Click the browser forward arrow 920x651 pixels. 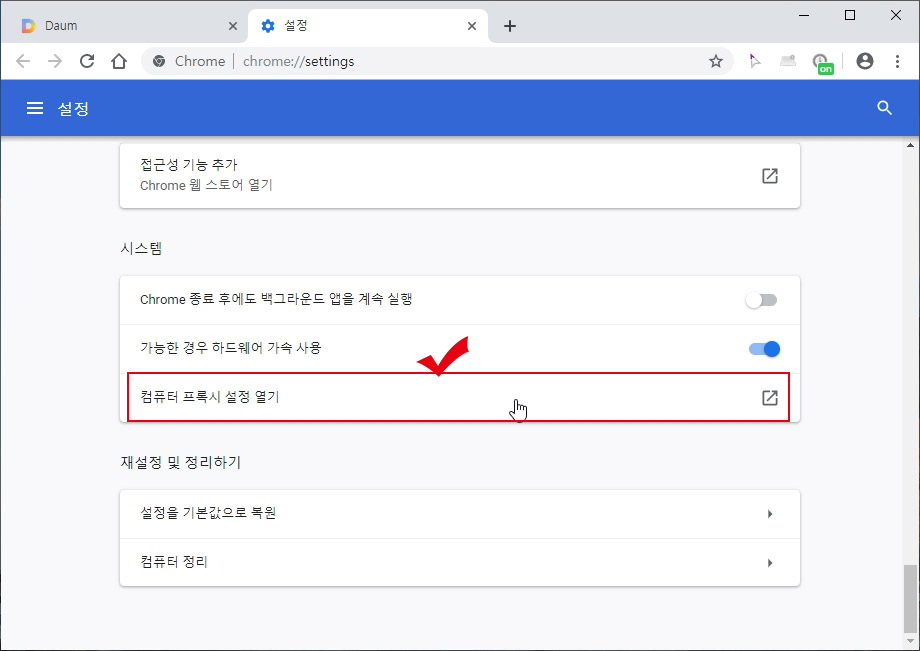click(55, 61)
